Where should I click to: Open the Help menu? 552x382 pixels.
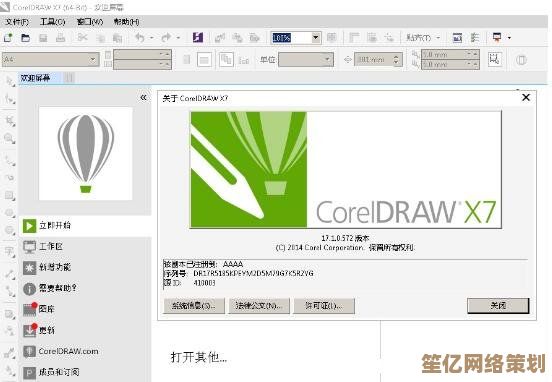click(126, 22)
